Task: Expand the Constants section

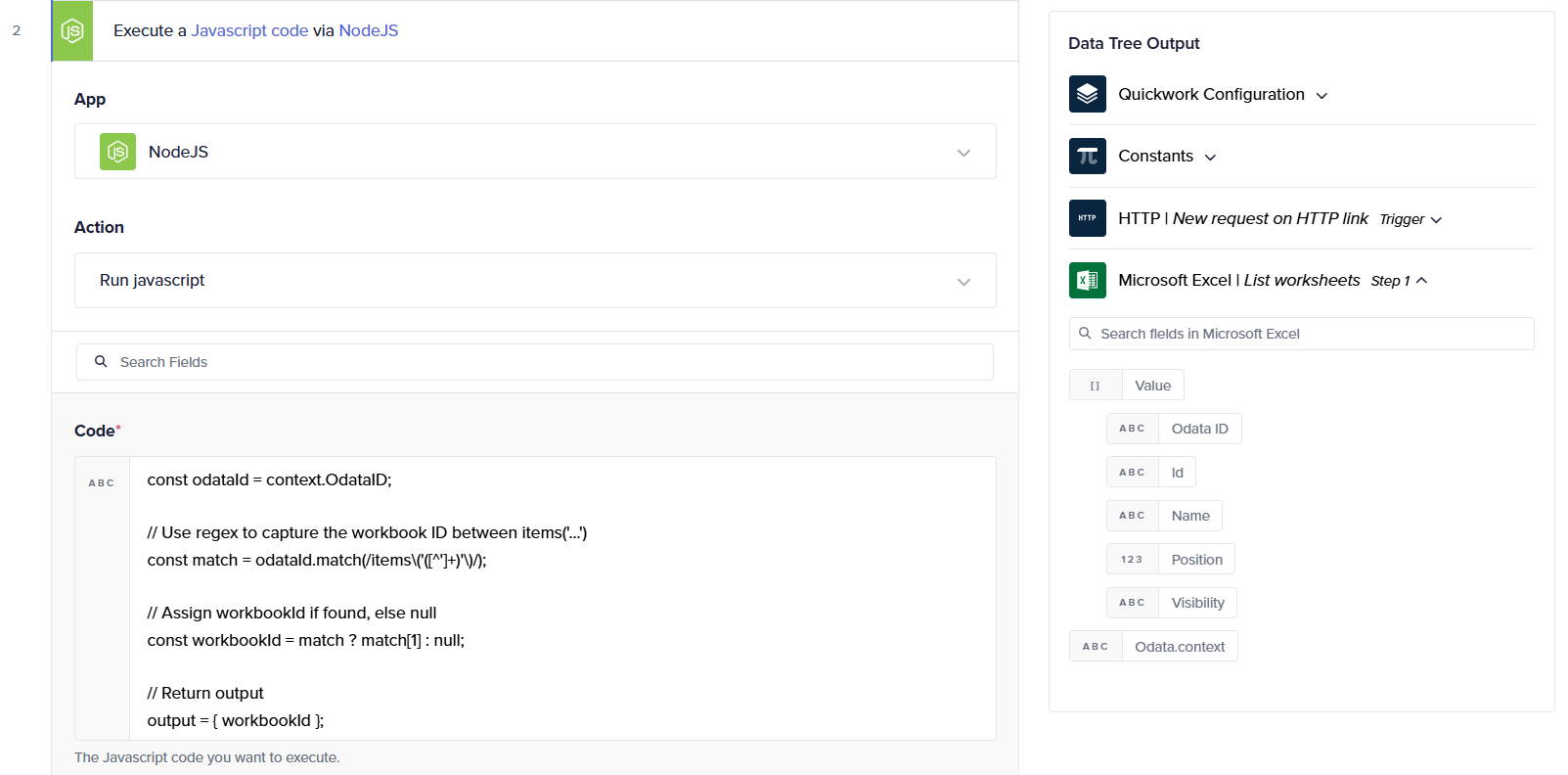Action: point(1210,158)
